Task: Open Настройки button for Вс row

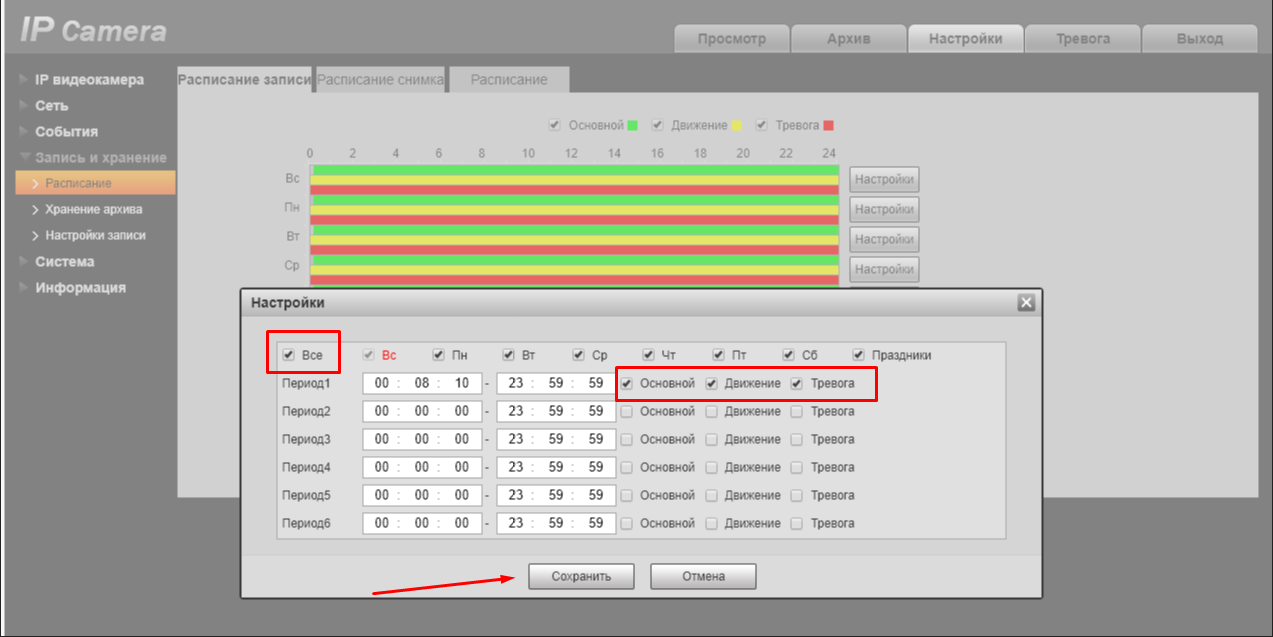Action: coord(884,179)
